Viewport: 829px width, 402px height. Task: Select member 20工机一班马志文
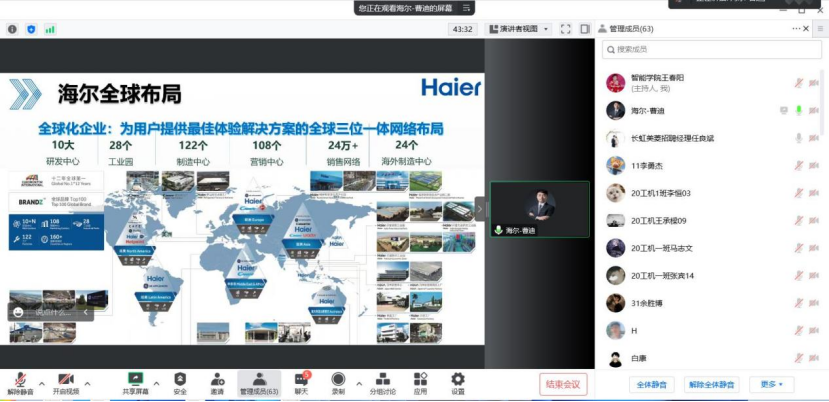point(712,248)
